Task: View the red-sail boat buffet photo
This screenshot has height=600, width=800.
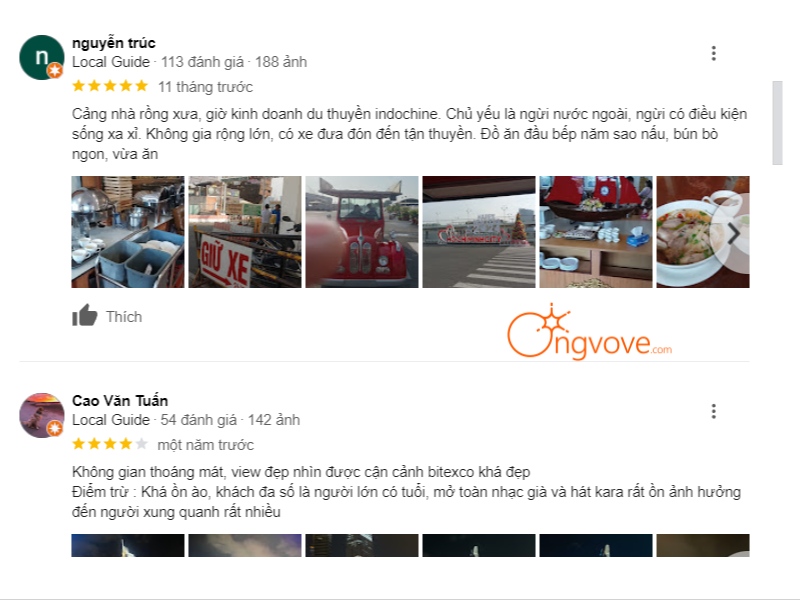Action: (x=596, y=232)
